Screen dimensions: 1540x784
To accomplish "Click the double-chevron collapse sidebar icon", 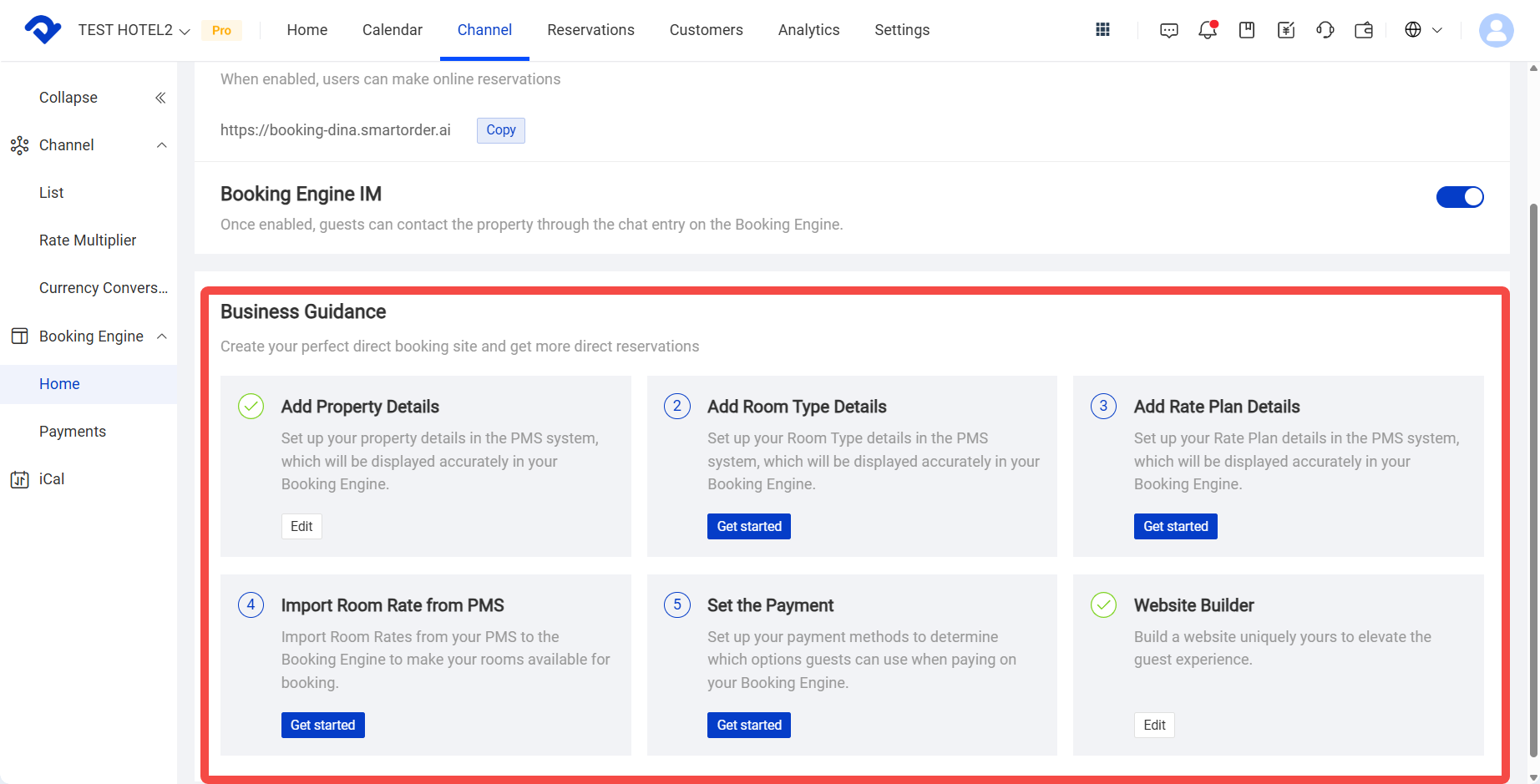I will (160, 98).
